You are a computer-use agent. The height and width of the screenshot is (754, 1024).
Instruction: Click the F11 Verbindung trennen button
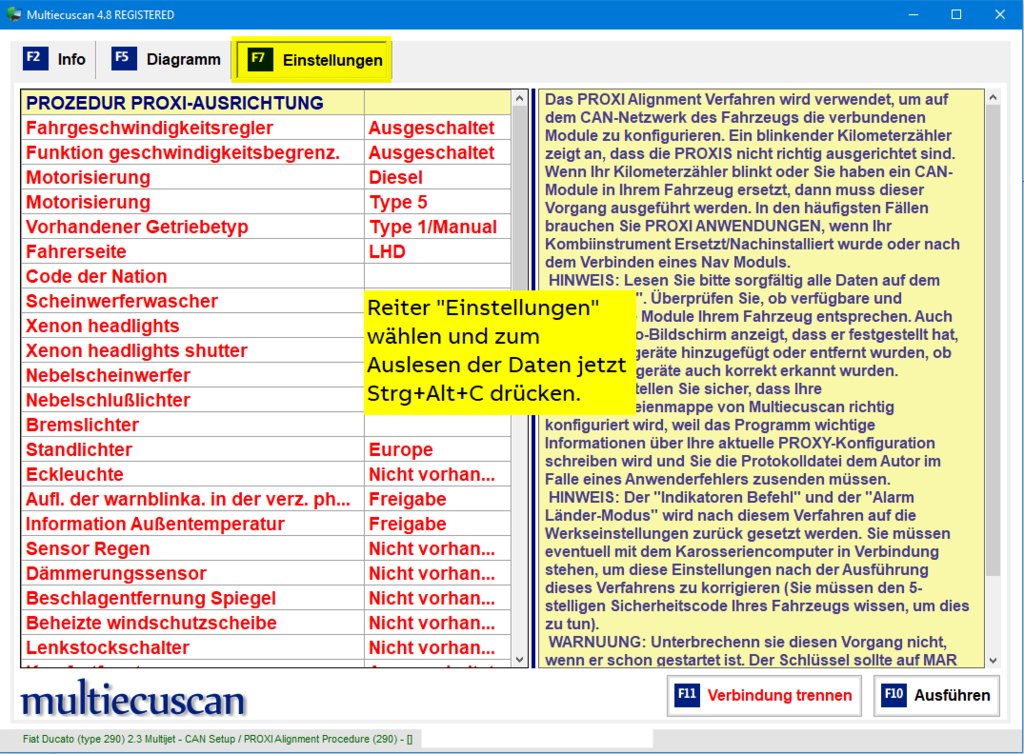763,695
